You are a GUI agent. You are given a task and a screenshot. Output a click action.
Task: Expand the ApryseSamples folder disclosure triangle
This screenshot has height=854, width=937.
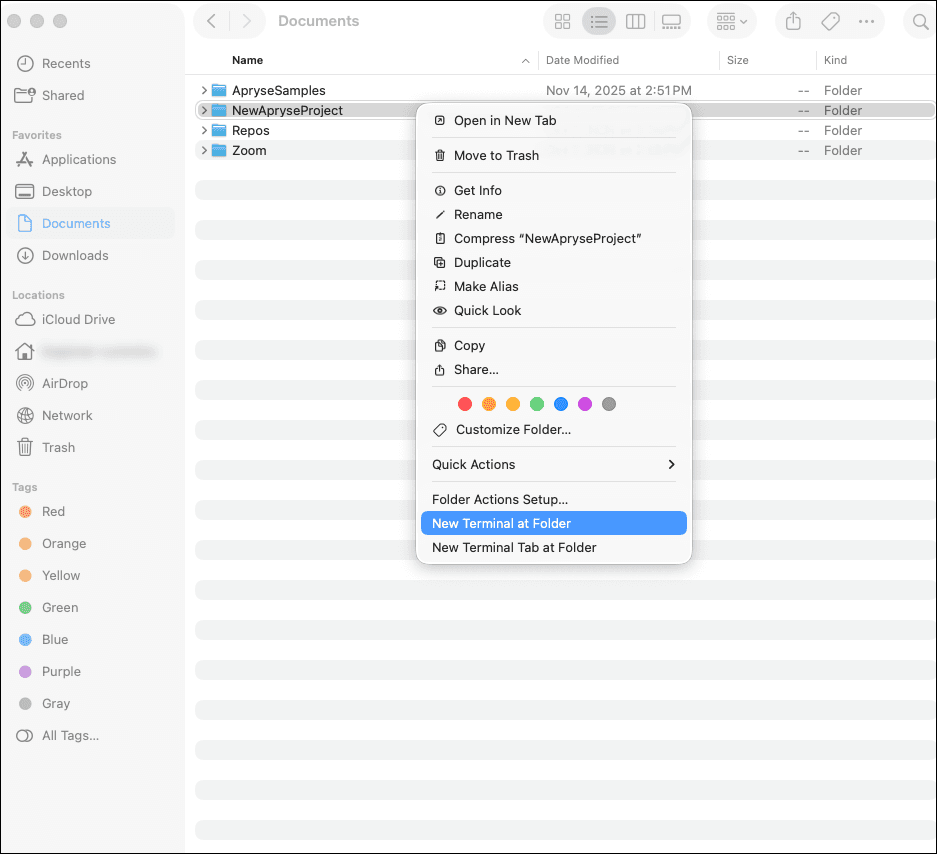204,91
